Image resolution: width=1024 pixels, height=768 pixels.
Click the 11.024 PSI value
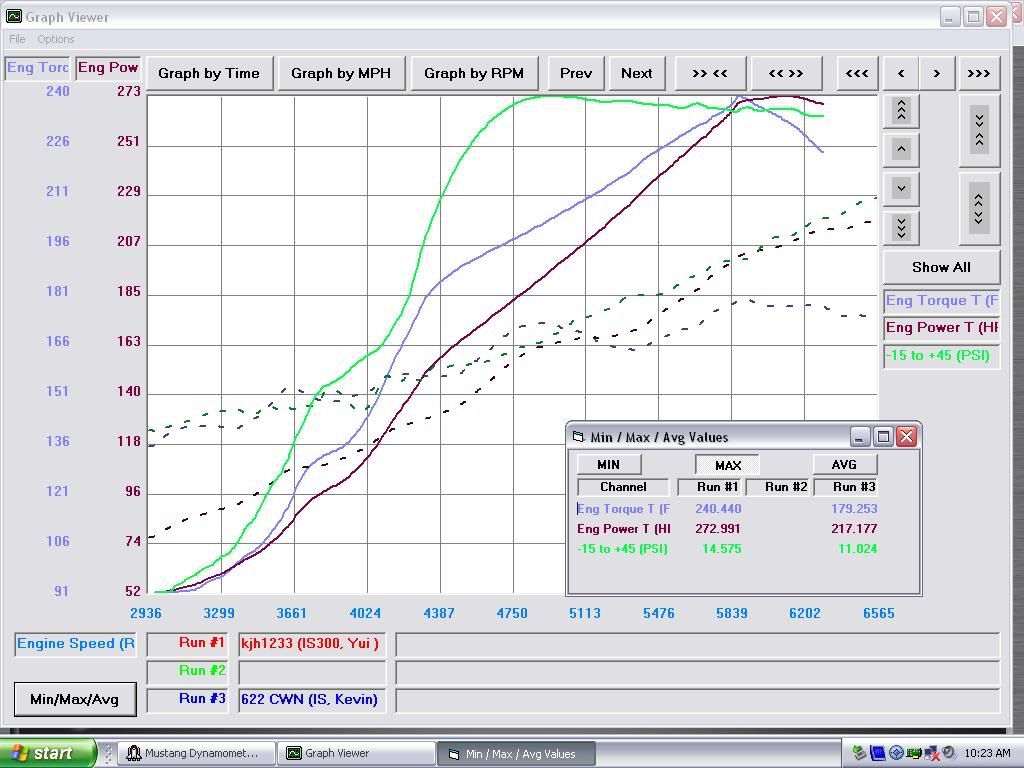tap(857, 549)
